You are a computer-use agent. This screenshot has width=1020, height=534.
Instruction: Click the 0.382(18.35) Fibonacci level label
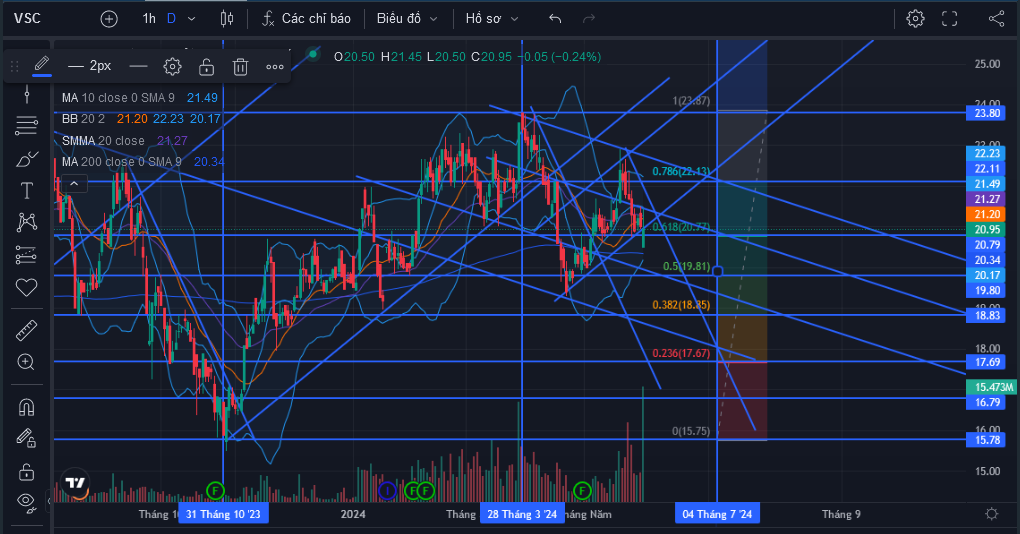point(681,305)
